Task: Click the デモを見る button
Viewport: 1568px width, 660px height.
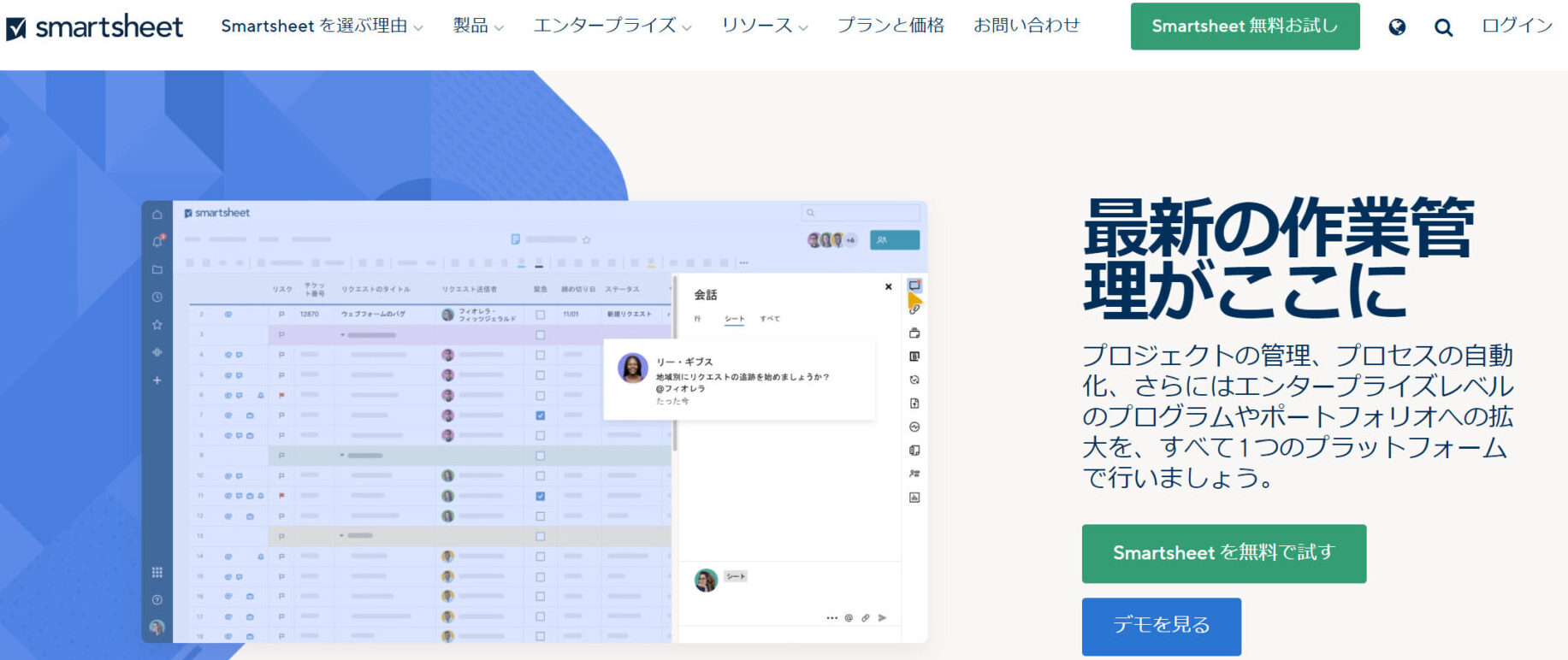Action: point(1161,626)
